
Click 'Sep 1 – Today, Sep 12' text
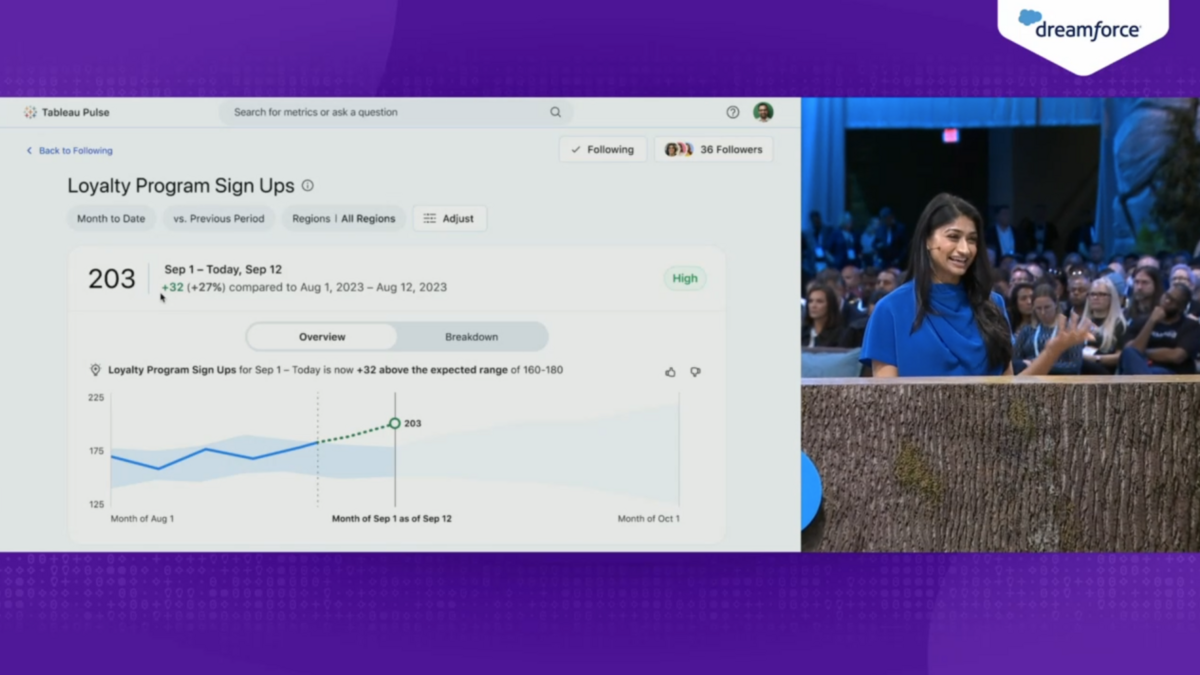tap(223, 270)
